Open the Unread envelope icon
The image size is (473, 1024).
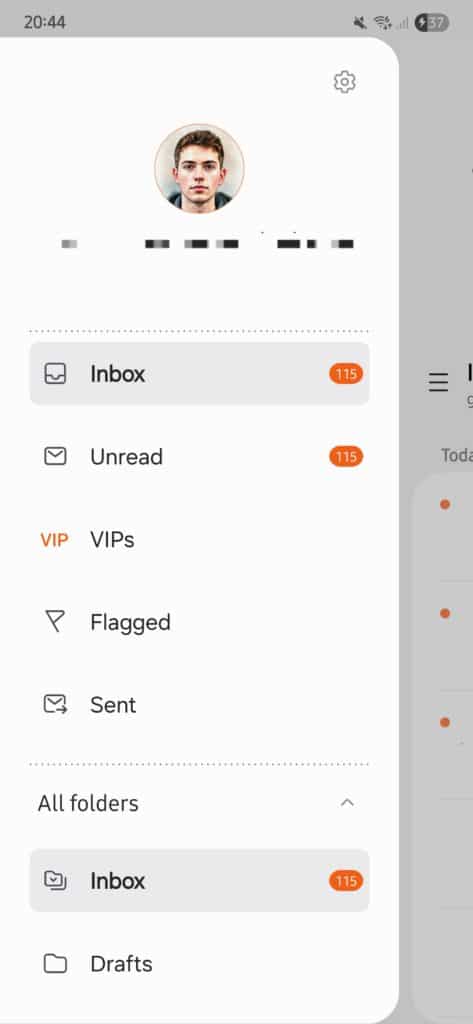55,456
